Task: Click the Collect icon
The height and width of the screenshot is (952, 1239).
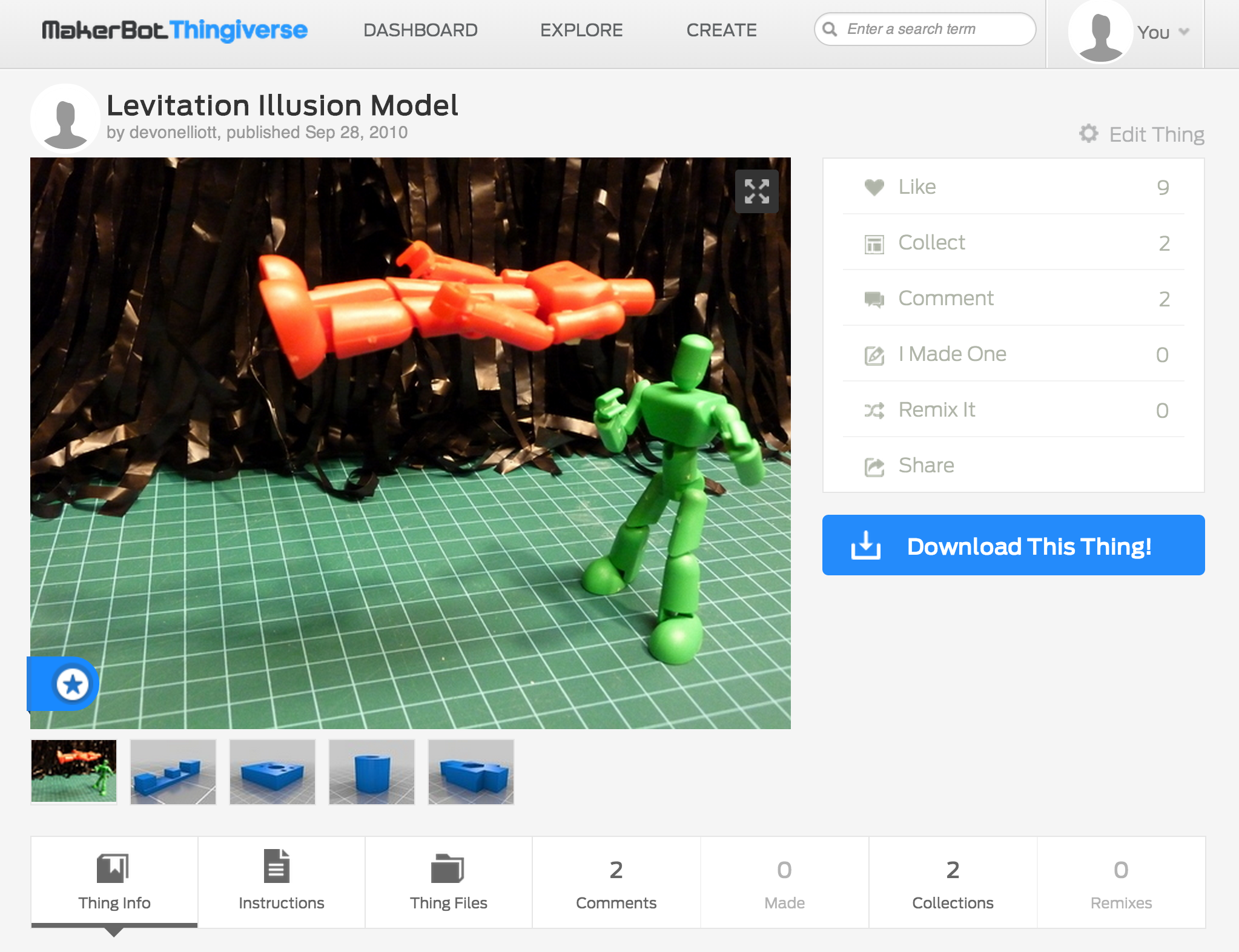Action: pyautogui.click(x=874, y=243)
